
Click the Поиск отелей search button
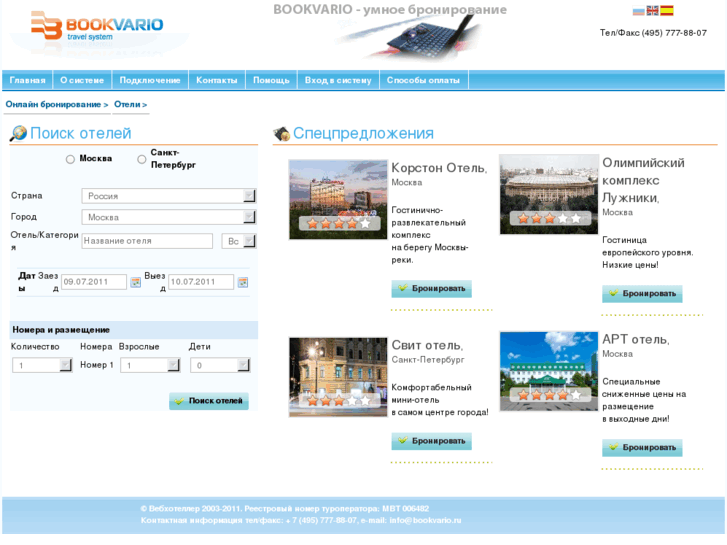click(209, 401)
